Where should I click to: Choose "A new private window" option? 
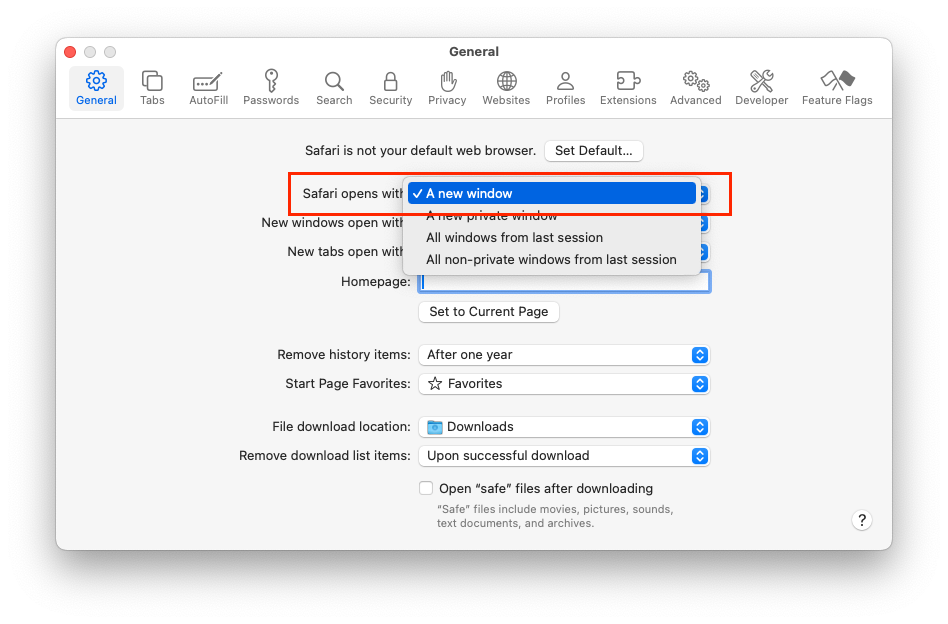pos(492,216)
